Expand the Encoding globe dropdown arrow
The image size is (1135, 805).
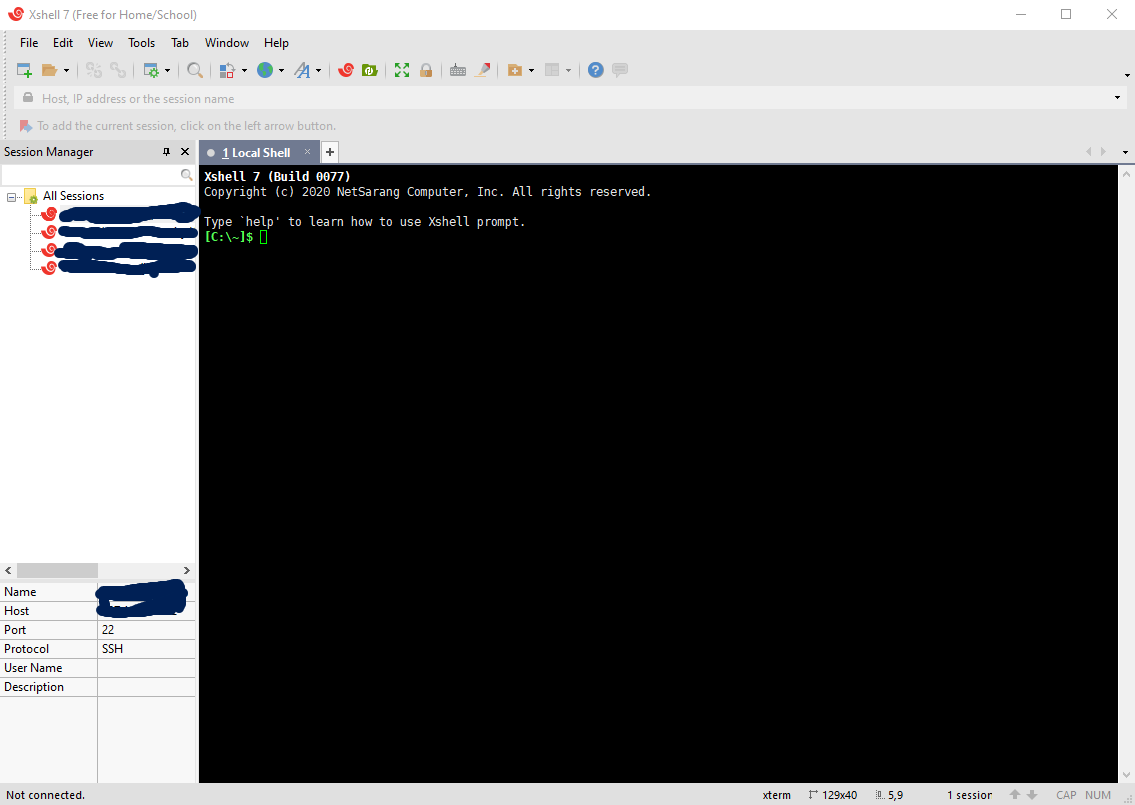[282, 70]
